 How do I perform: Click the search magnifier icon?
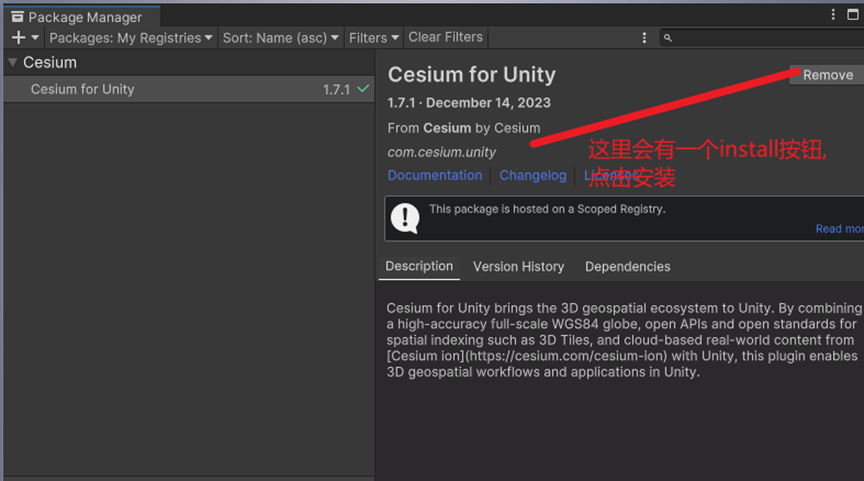668,38
